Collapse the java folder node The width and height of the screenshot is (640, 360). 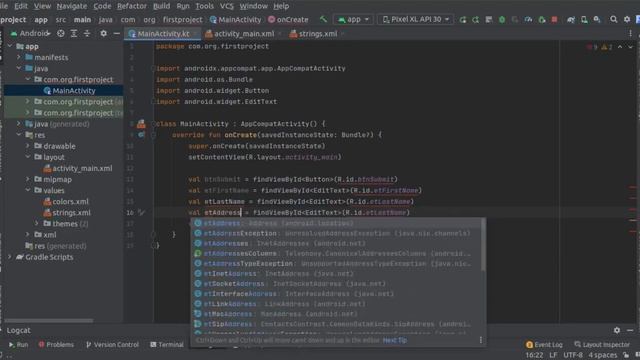tap(19, 68)
